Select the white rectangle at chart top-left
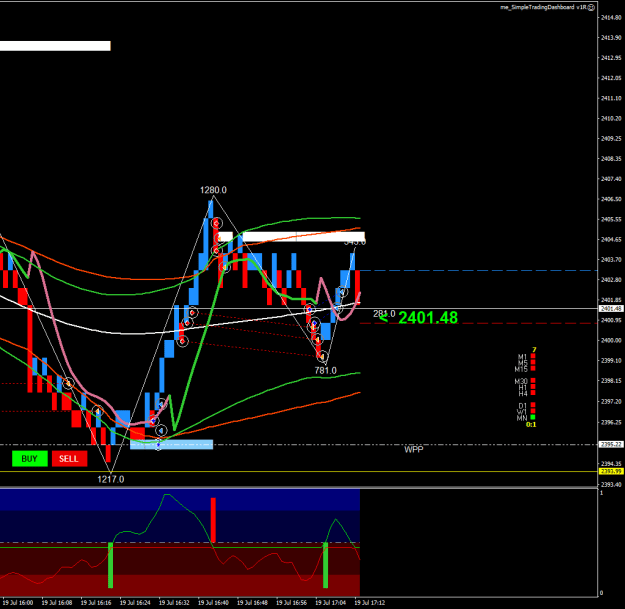This screenshot has width=625, height=609. coord(55,46)
